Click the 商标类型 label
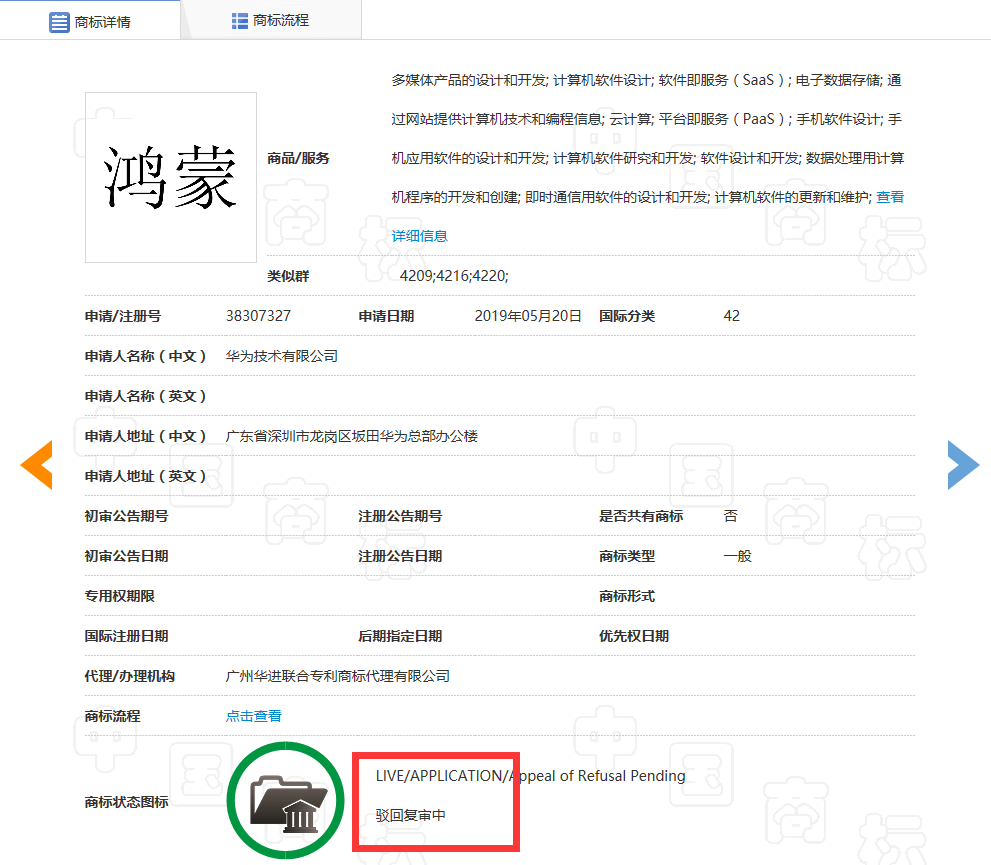991x865 pixels. (627, 556)
